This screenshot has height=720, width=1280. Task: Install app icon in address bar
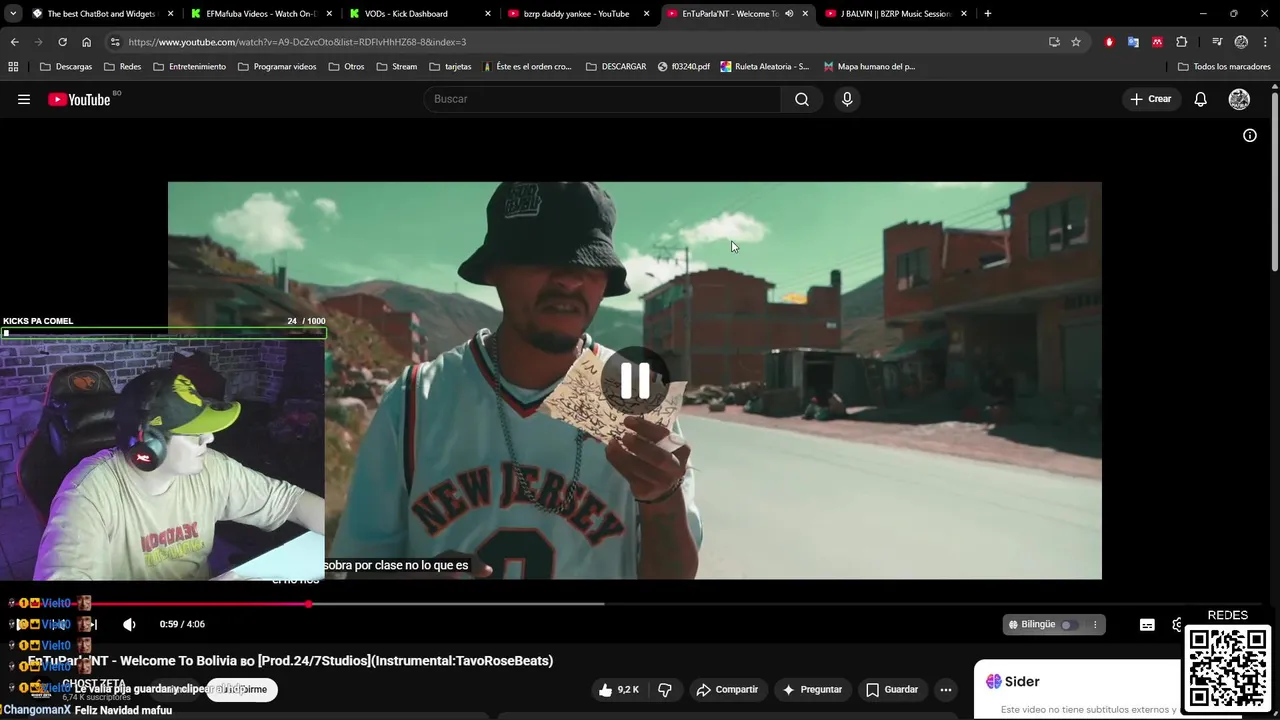[1054, 42]
